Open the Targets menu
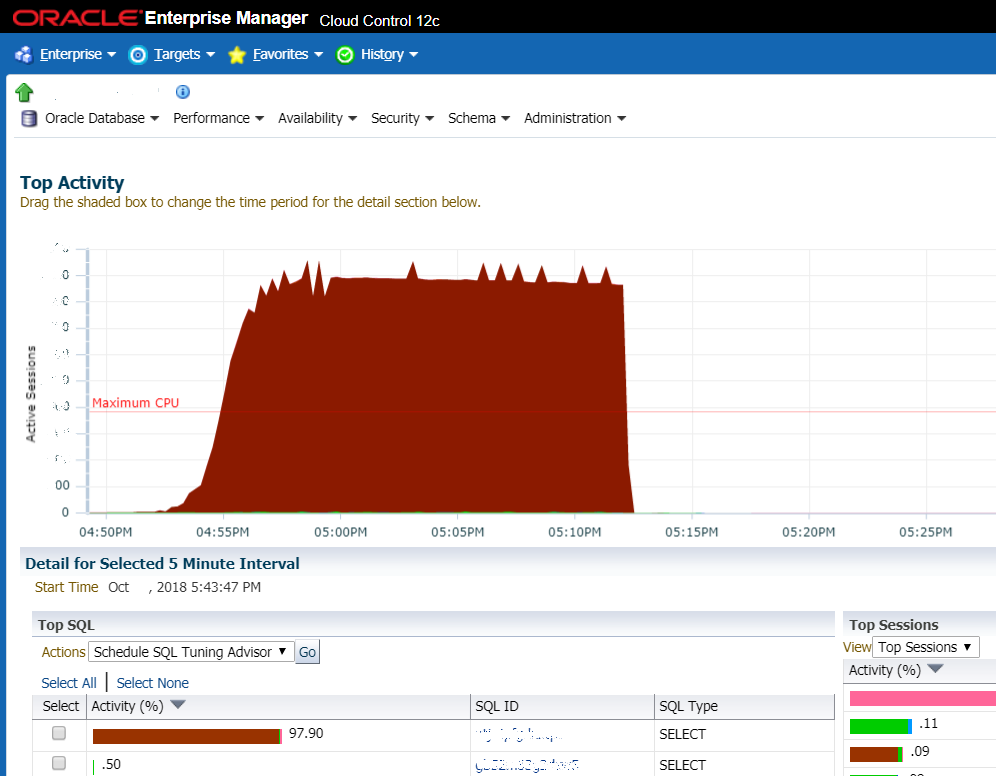 [184, 55]
